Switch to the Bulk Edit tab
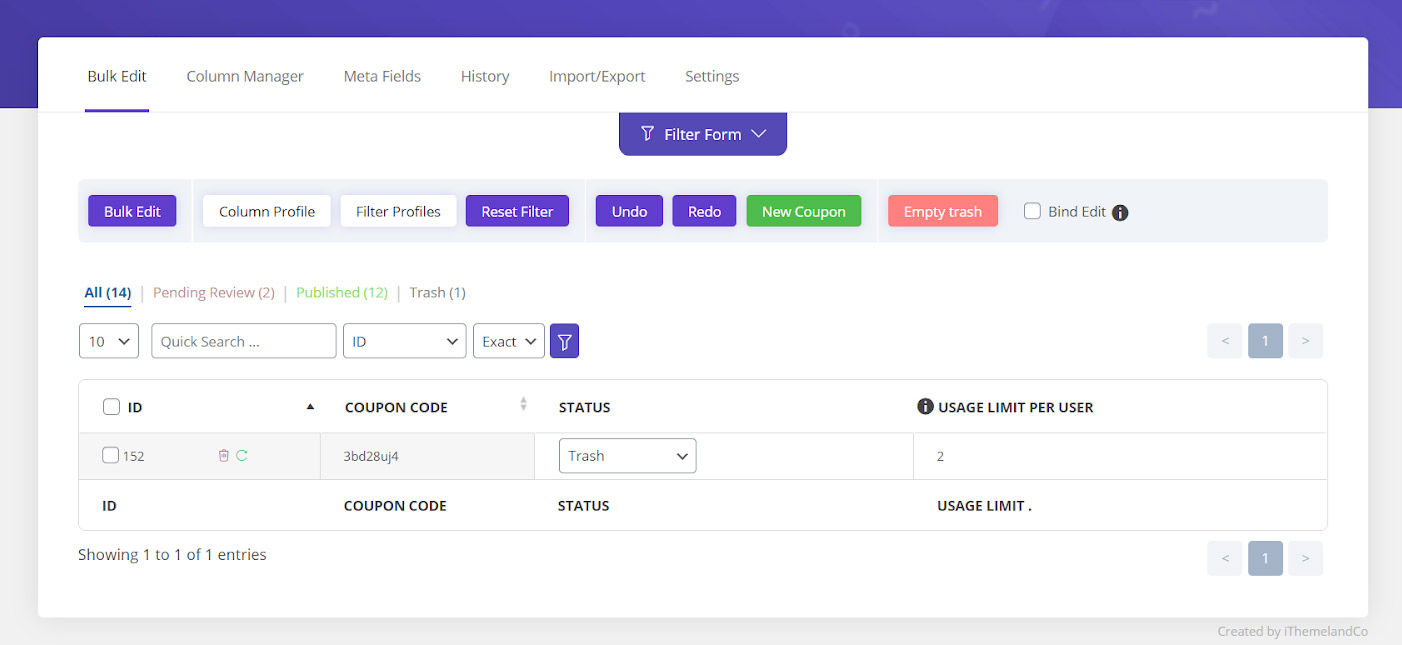 click(x=117, y=76)
